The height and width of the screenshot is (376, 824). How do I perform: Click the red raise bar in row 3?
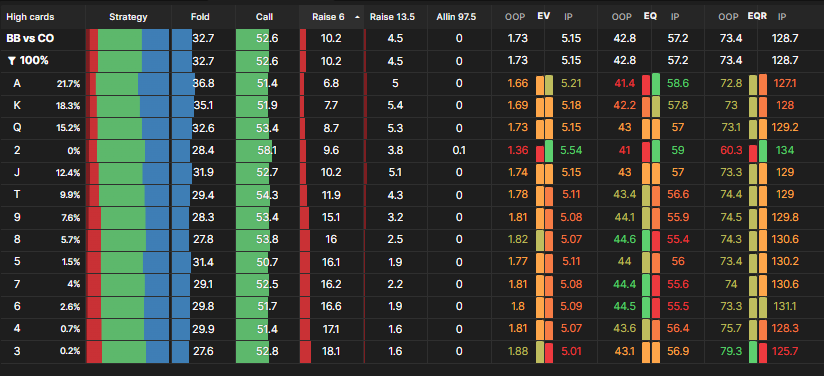coord(305,352)
